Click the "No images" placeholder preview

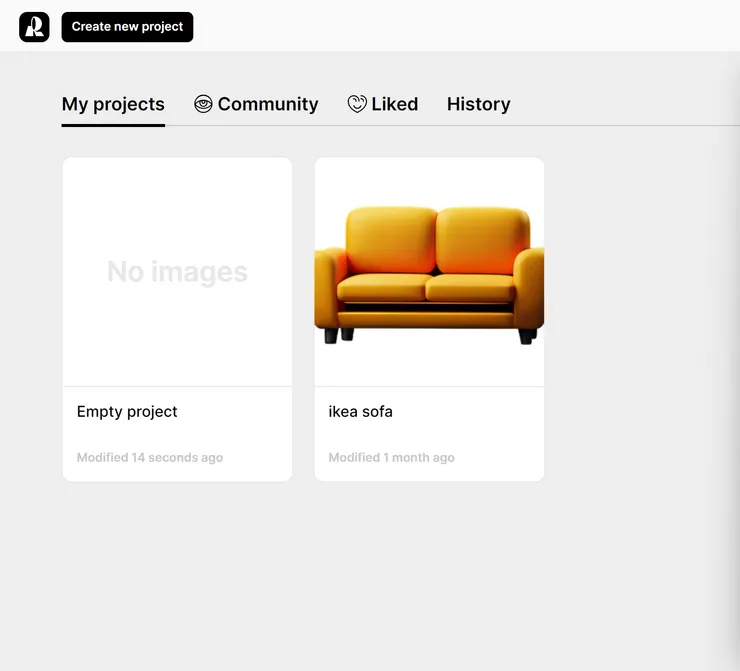click(177, 271)
